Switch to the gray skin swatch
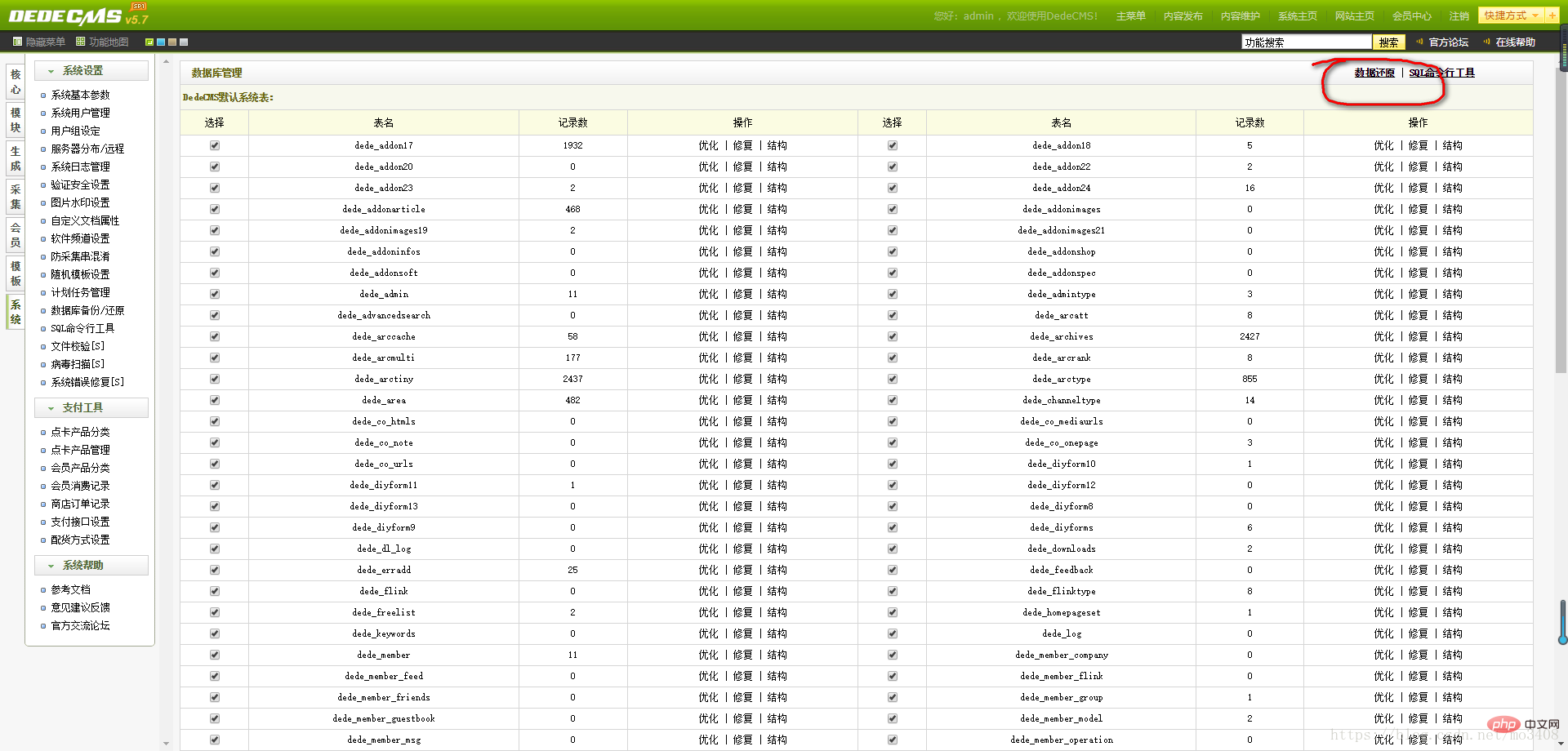The width and height of the screenshot is (1568, 751). point(184,42)
